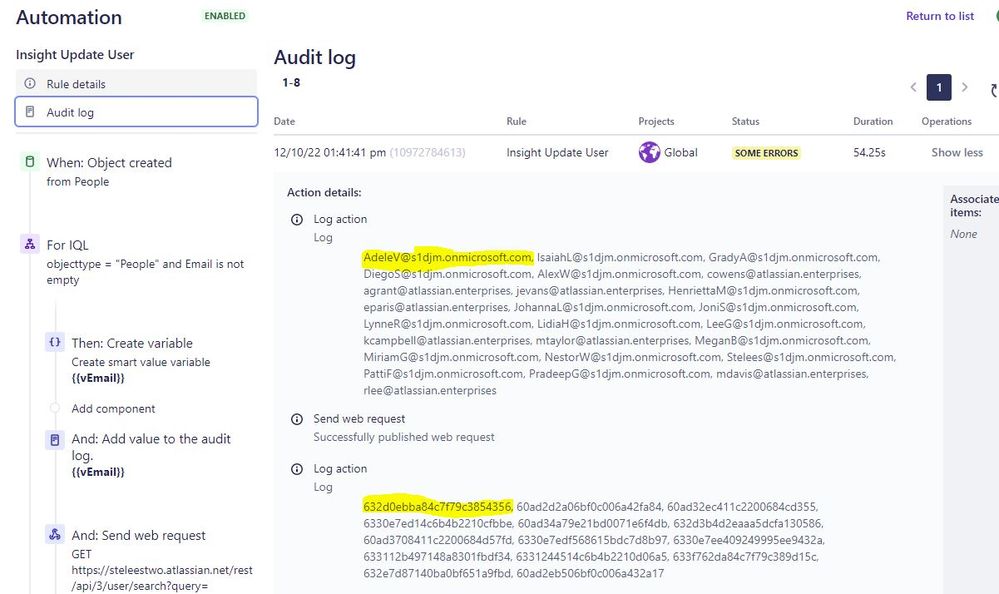Click the Global project globe icon
Viewport: 999px width, 594px height.
[649, 152]
